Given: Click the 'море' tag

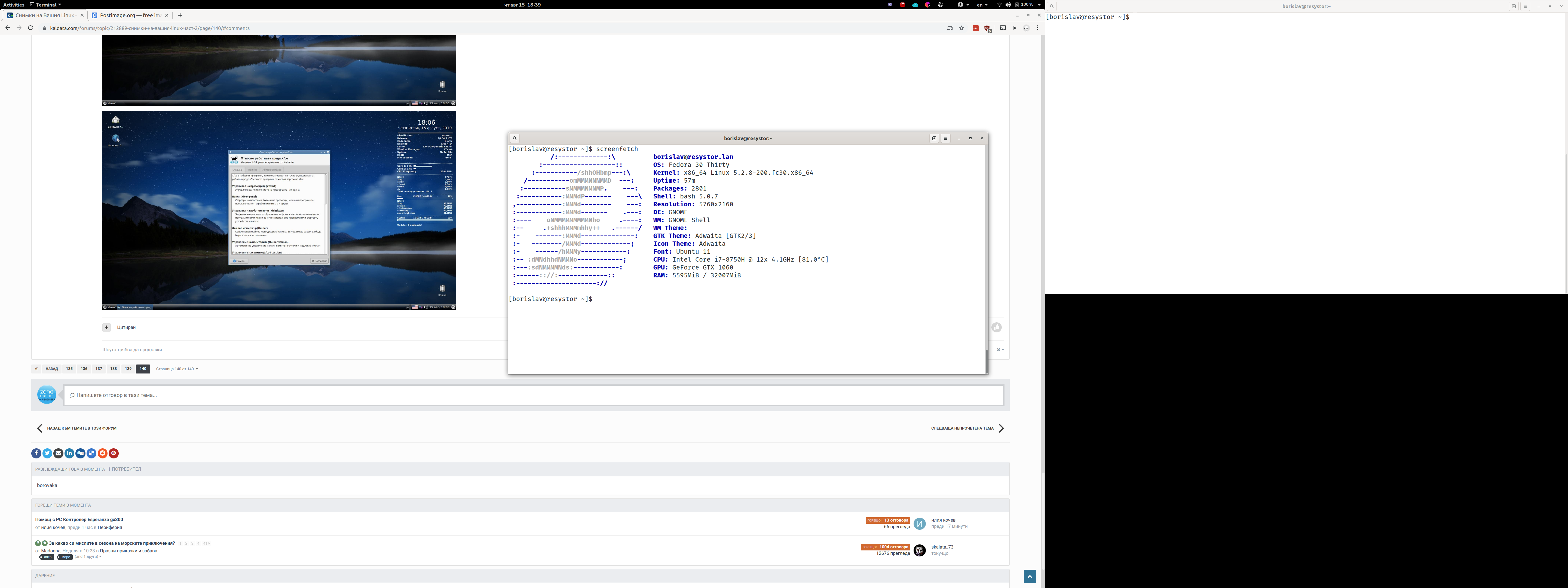Looking at the screenshot, I should click(65, 557).
